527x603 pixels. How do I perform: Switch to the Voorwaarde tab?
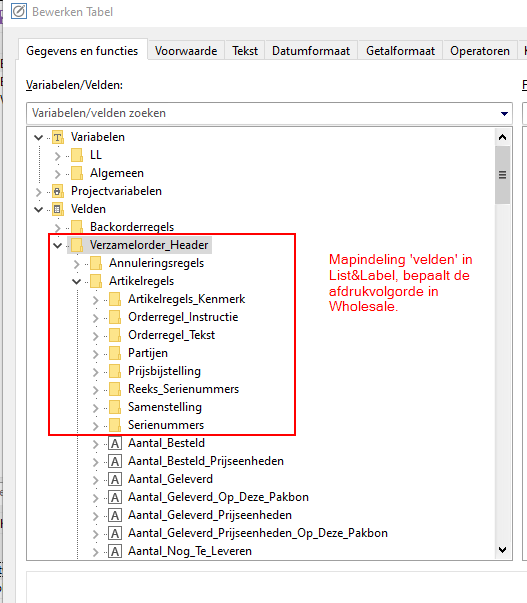click(x=186, y=51)
